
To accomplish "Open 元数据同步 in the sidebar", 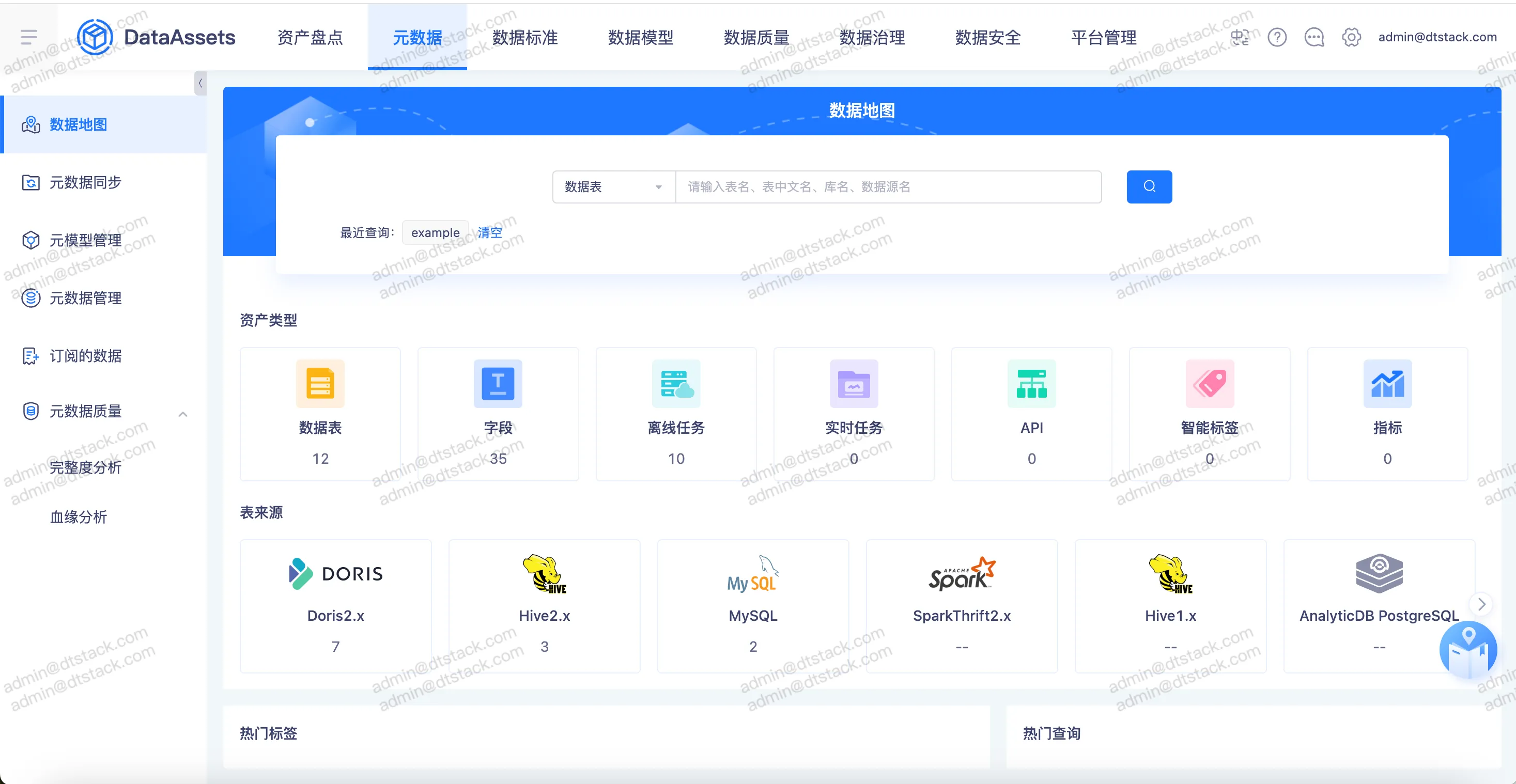I will pos(85,182).
